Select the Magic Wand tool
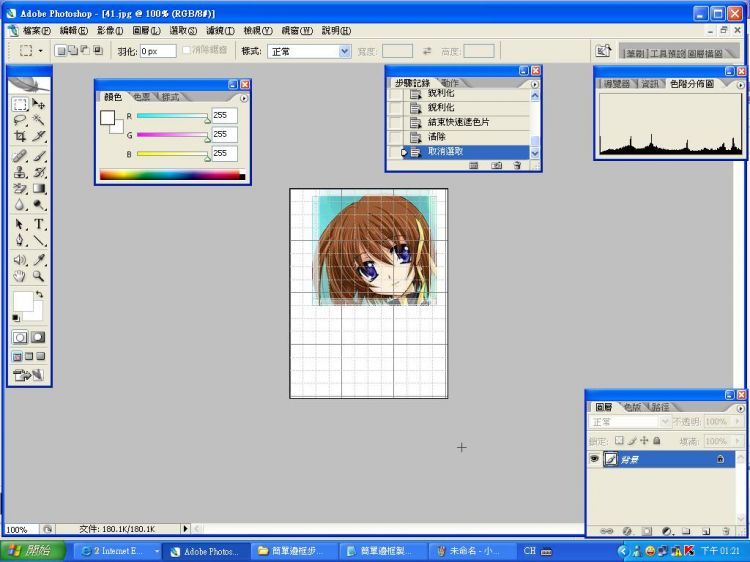Image resolution: width=750 pixels, height=562 pixels. pos(39,120)
